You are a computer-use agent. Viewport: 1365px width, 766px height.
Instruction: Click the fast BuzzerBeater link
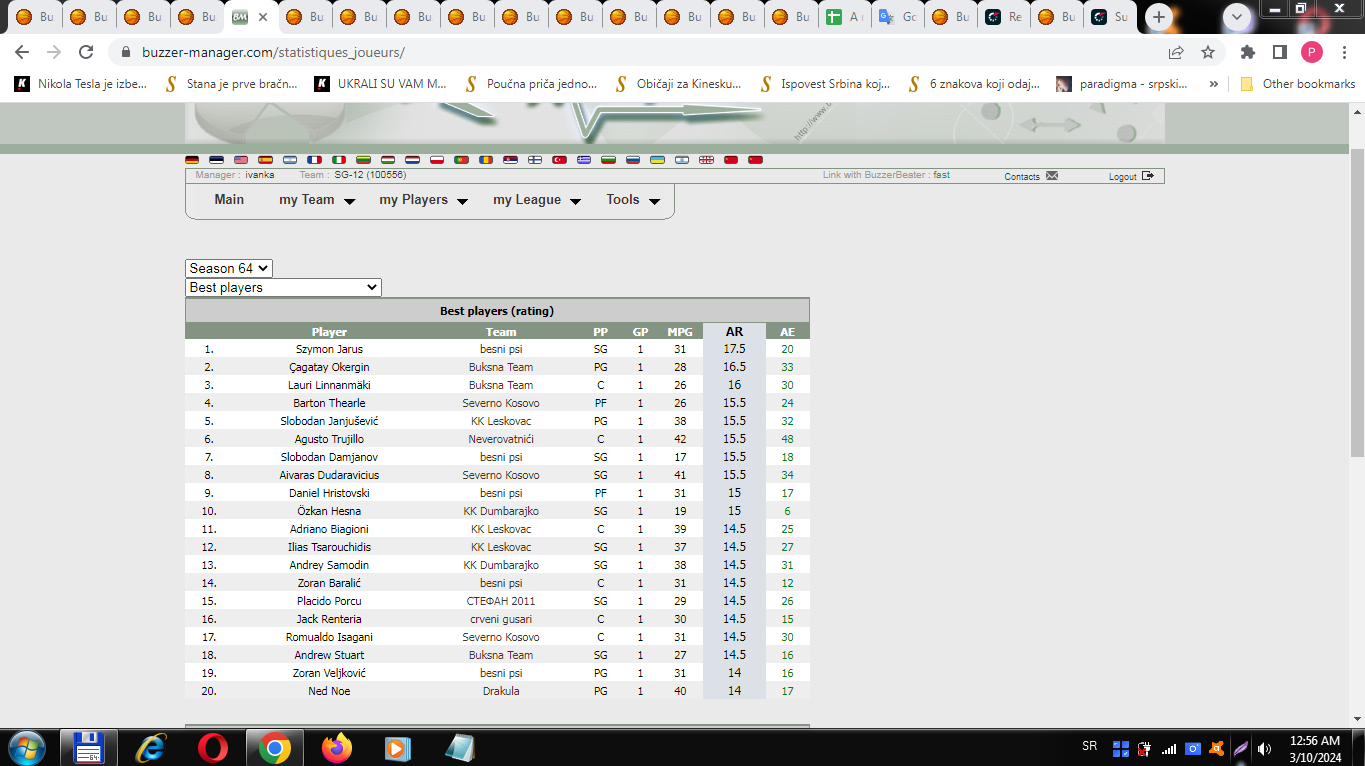941,175
